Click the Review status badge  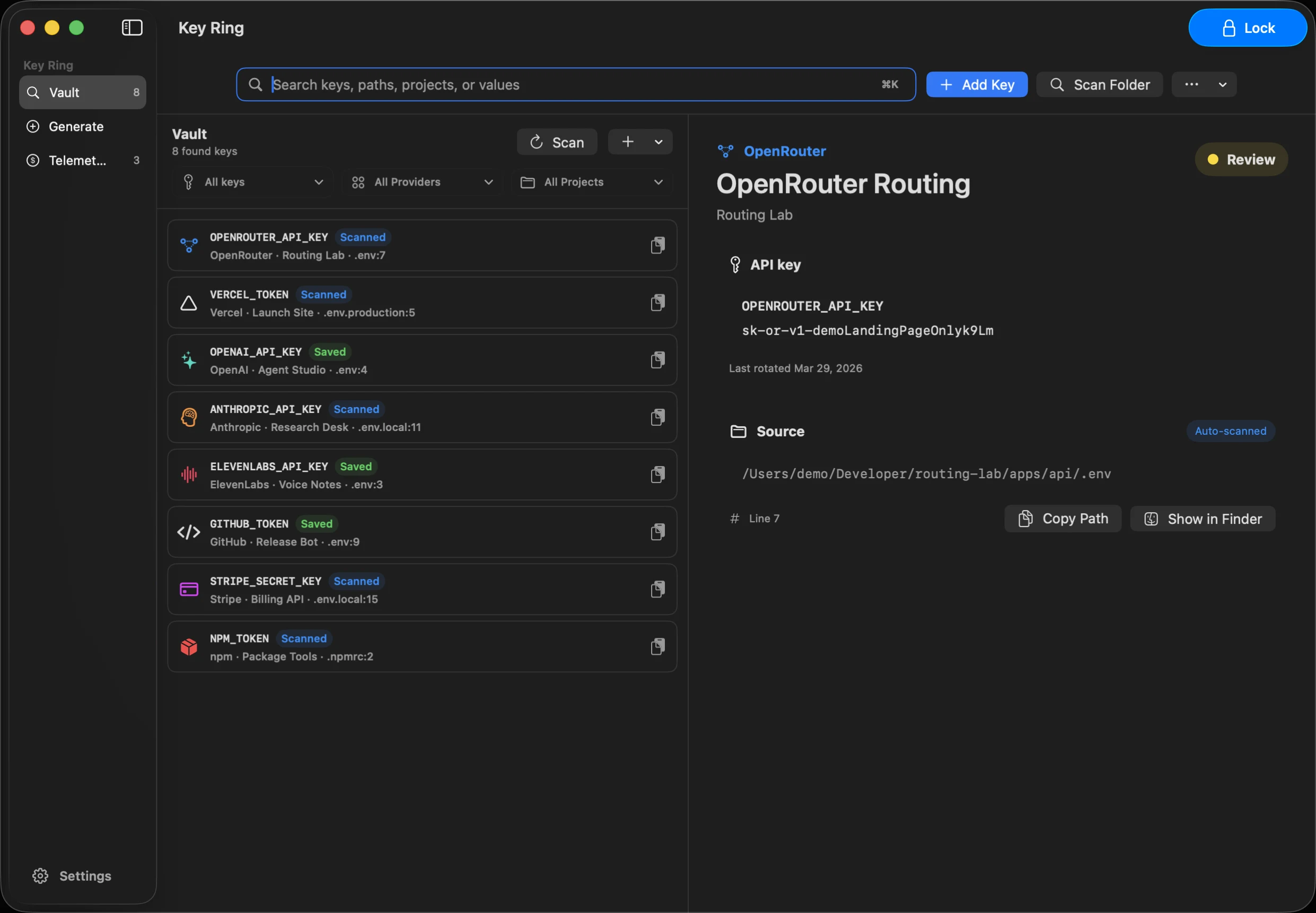click(x=1241, y=159)
